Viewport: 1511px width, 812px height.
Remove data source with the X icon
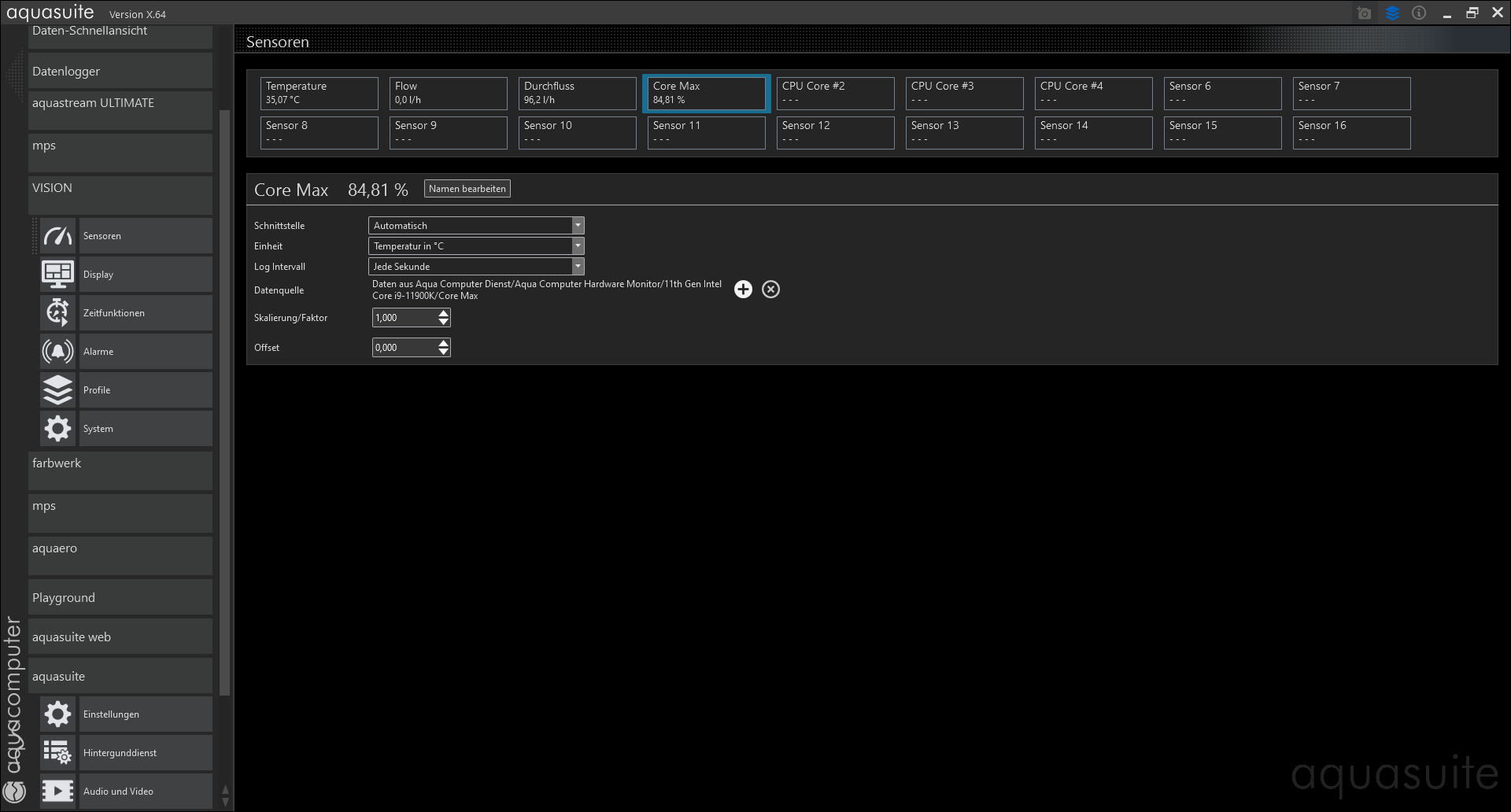pos(770,290)
